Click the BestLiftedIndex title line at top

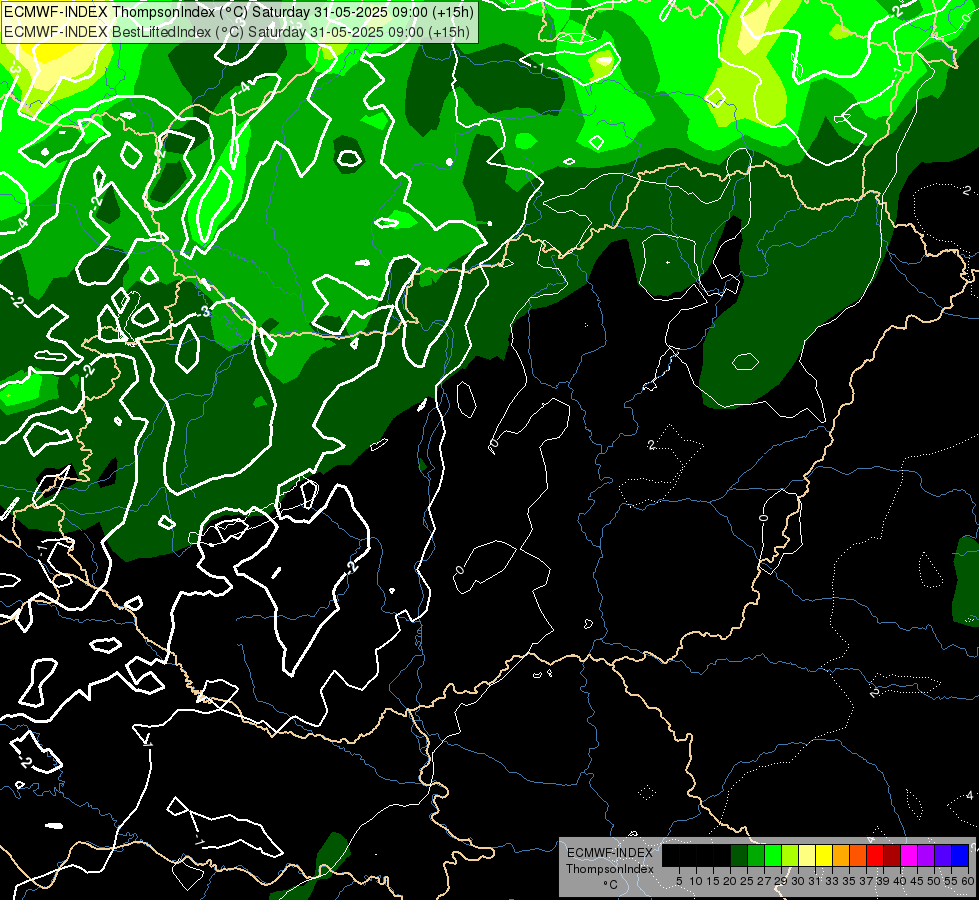[x=237, y=32]
